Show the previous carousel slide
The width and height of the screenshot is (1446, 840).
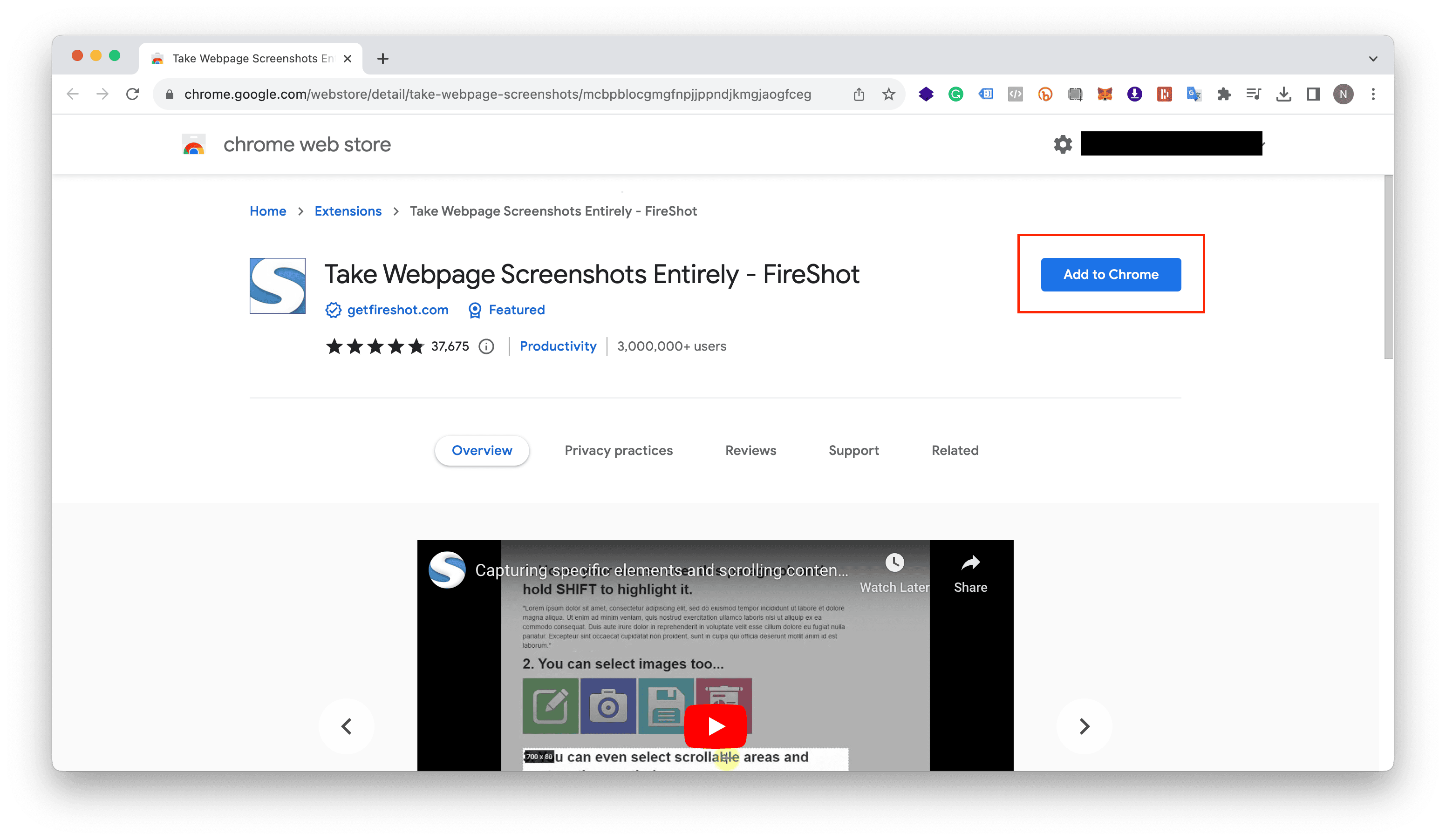346,726
